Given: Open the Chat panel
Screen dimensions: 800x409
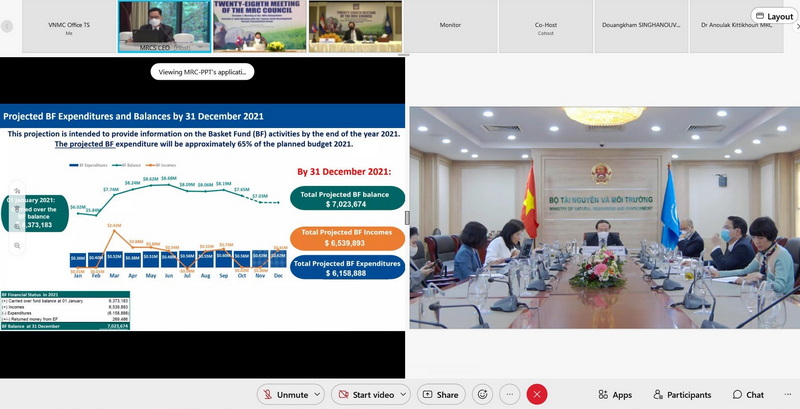Looking at the screenshot, I should point(748,395).
